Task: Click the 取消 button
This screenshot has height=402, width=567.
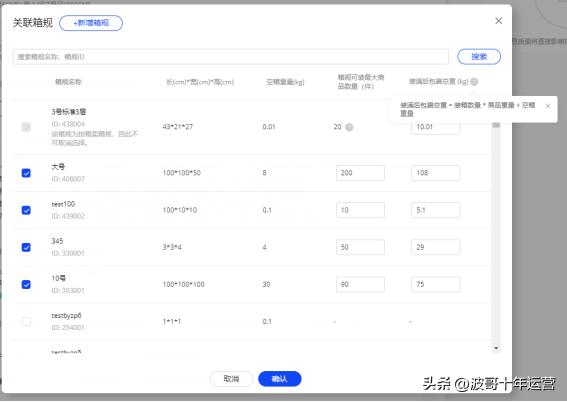Action: point(231,379)
